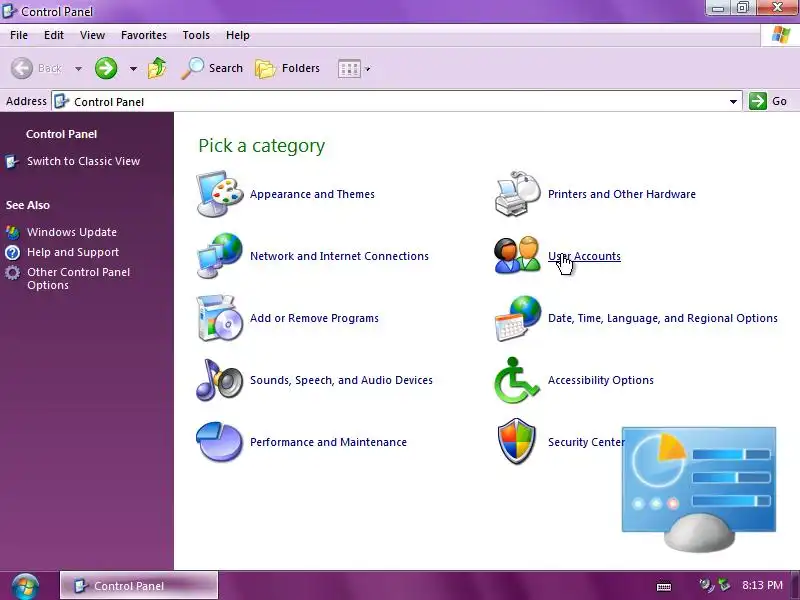
Task: Click Help and Support link
Action: point(73,252)
